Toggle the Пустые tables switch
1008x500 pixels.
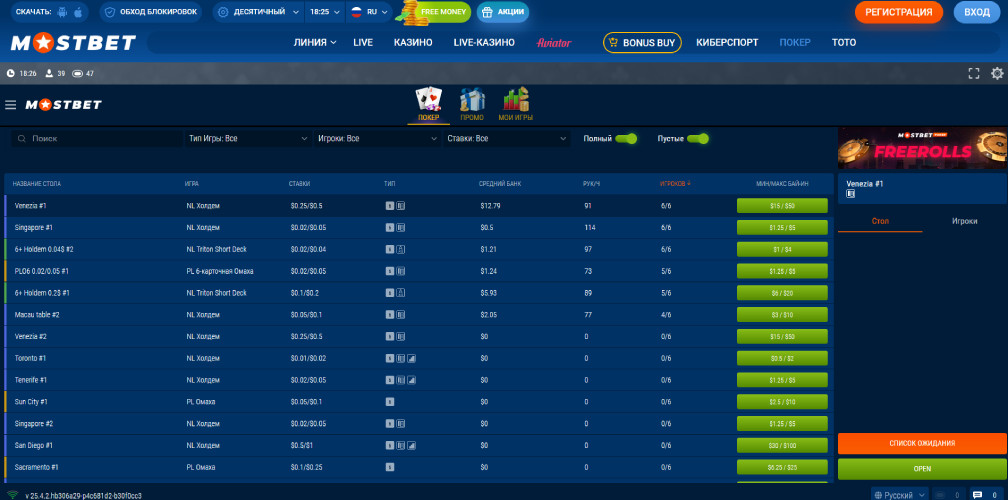point(698,139)
